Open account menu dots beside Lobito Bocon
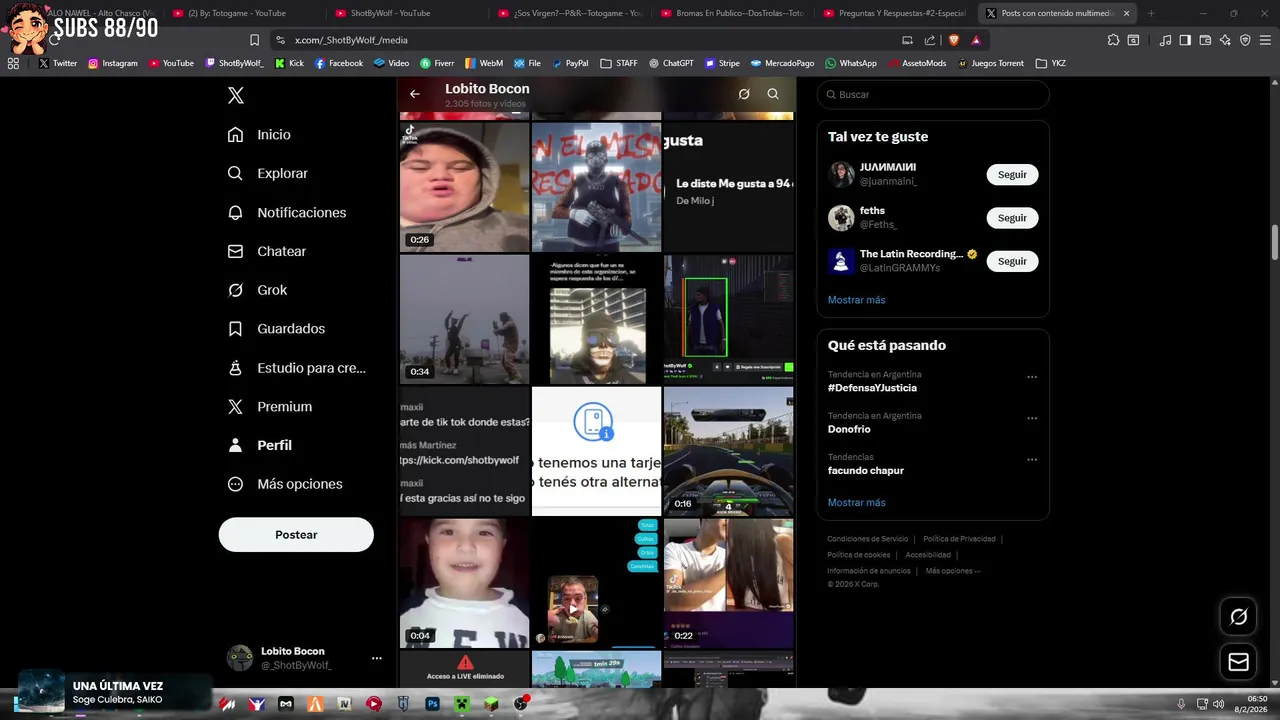 [x=377, y=658]
